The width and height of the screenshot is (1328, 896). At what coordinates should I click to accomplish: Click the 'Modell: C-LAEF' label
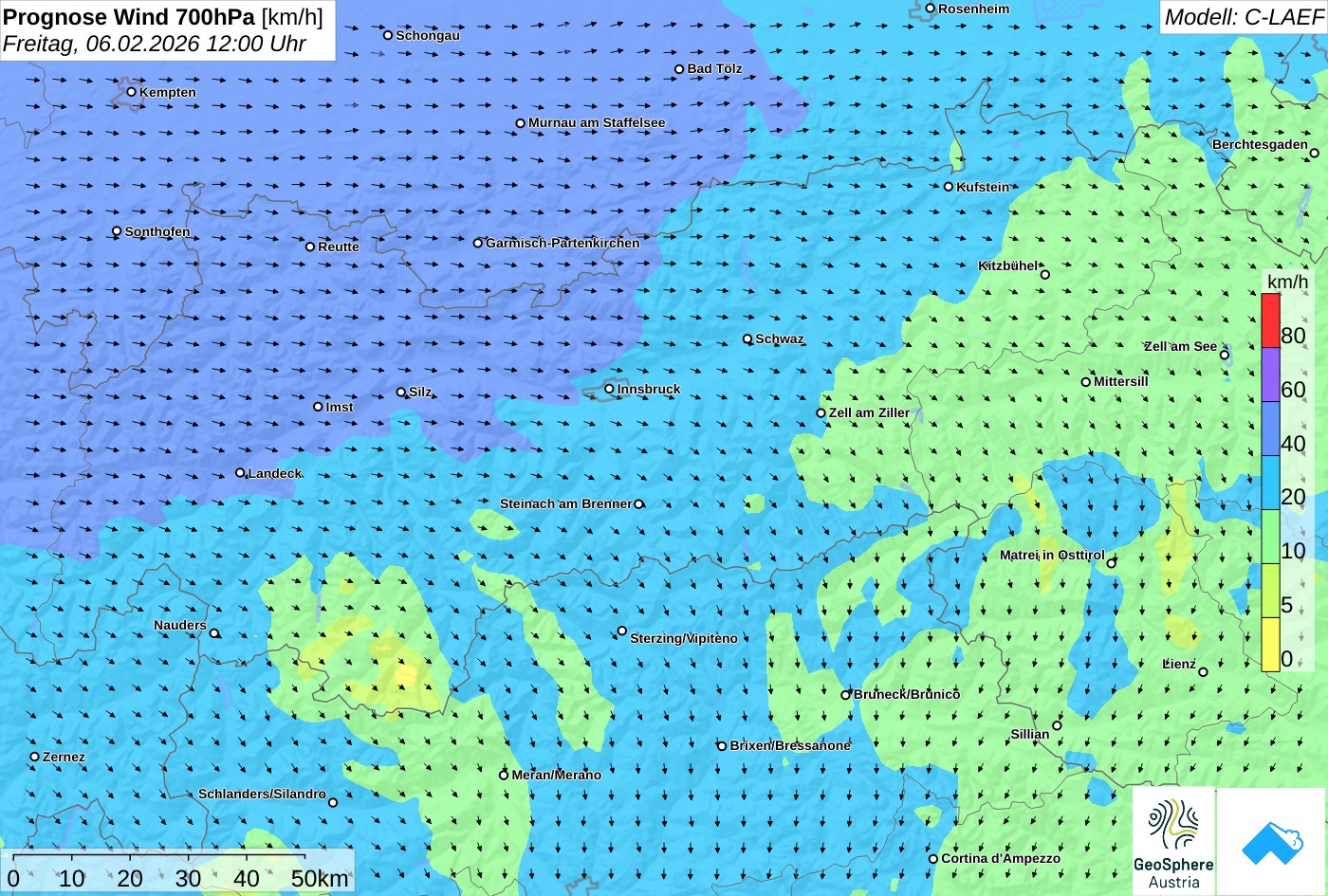pyautogui.click(x=1243, y=17)
